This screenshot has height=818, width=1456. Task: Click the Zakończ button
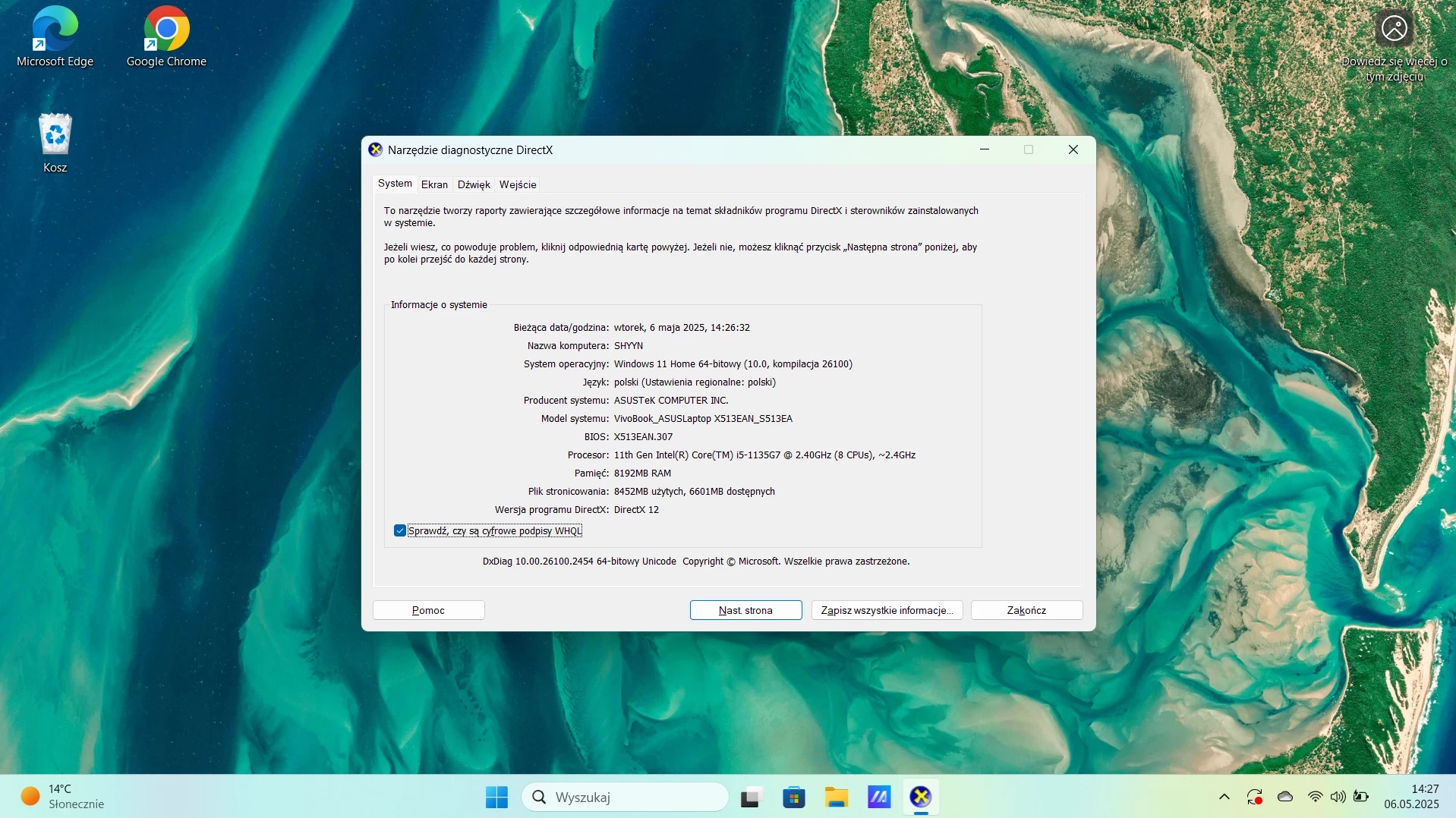coord(1026,610)
